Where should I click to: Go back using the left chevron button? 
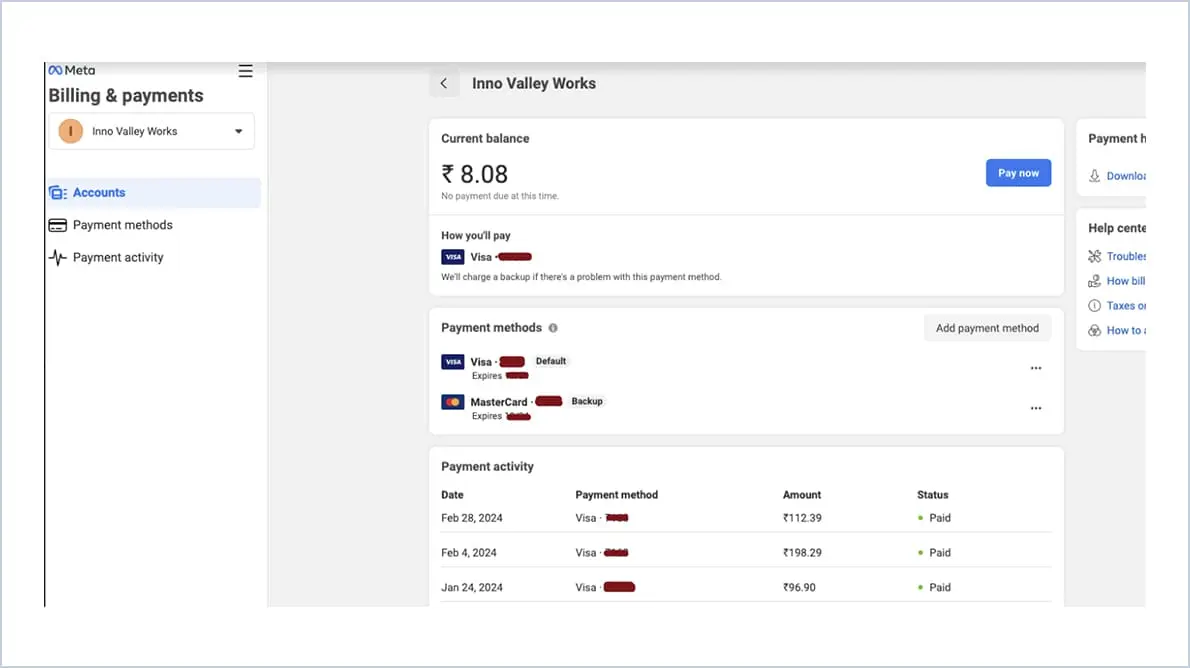[444, 84]
